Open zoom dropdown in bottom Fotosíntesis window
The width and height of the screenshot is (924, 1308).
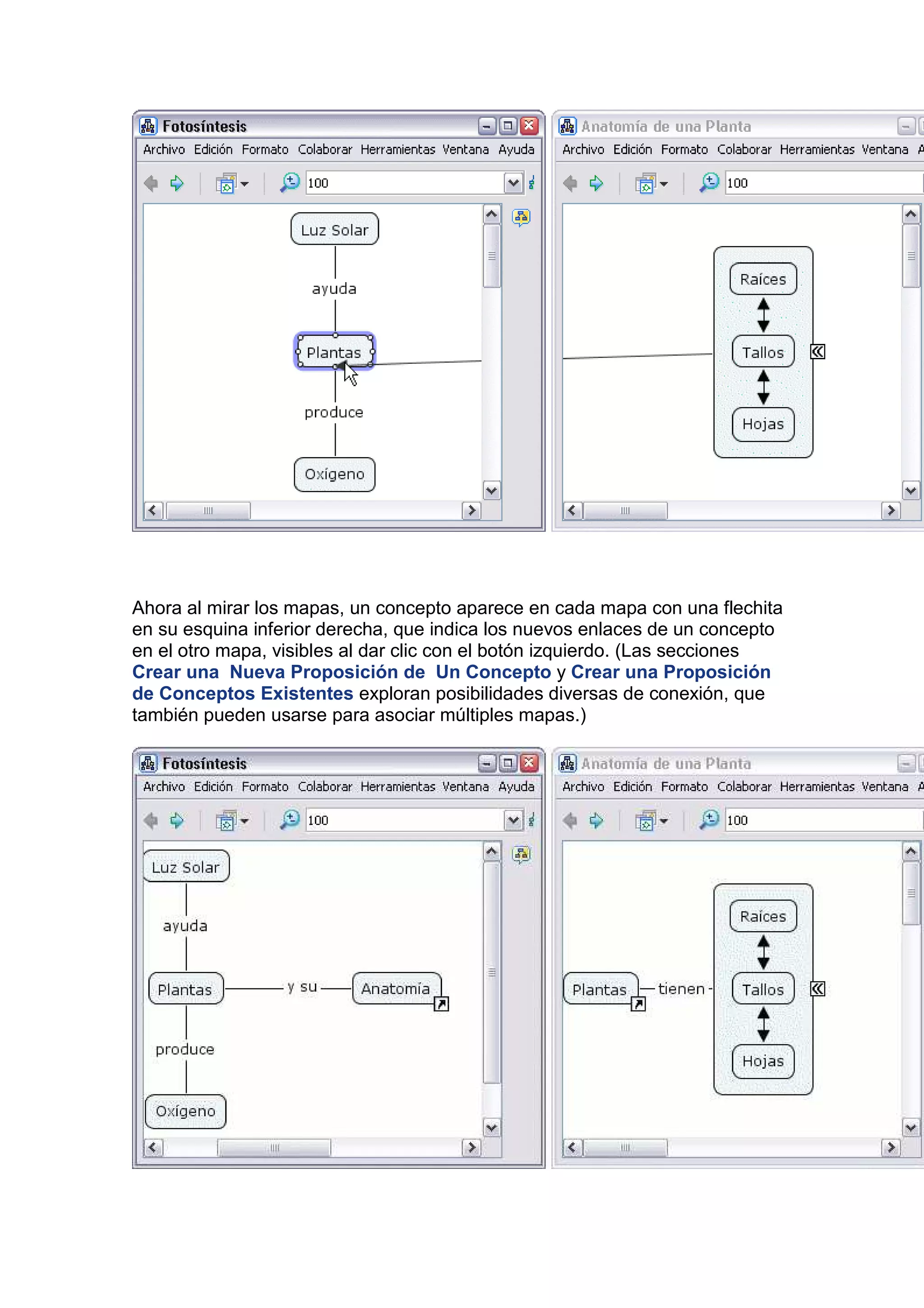tap(513, 821)
